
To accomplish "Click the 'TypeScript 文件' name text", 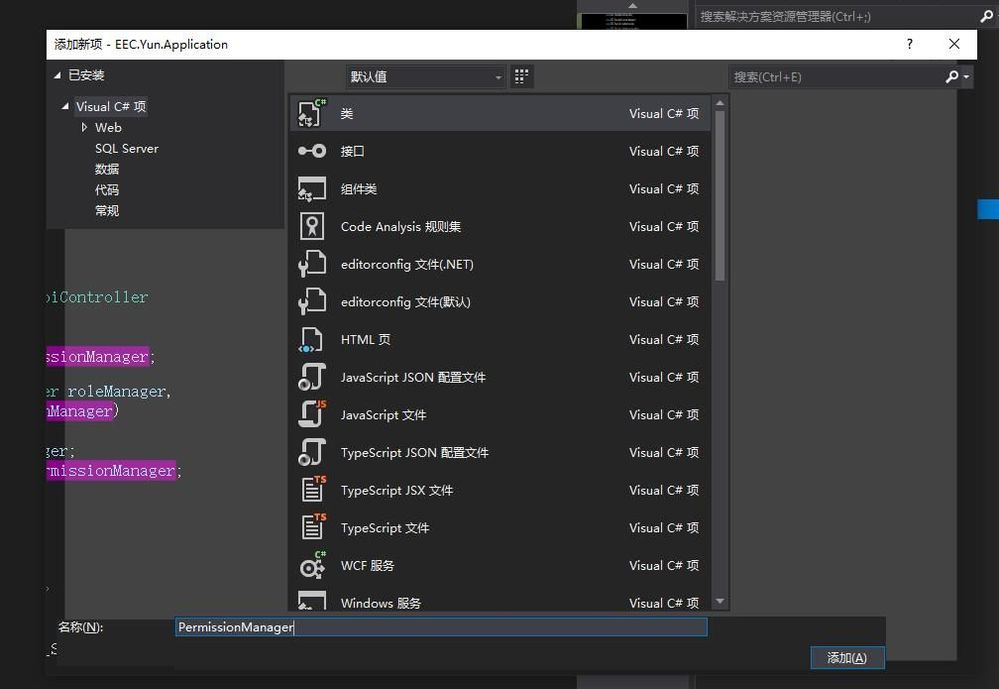I will (x=385, y=528).
